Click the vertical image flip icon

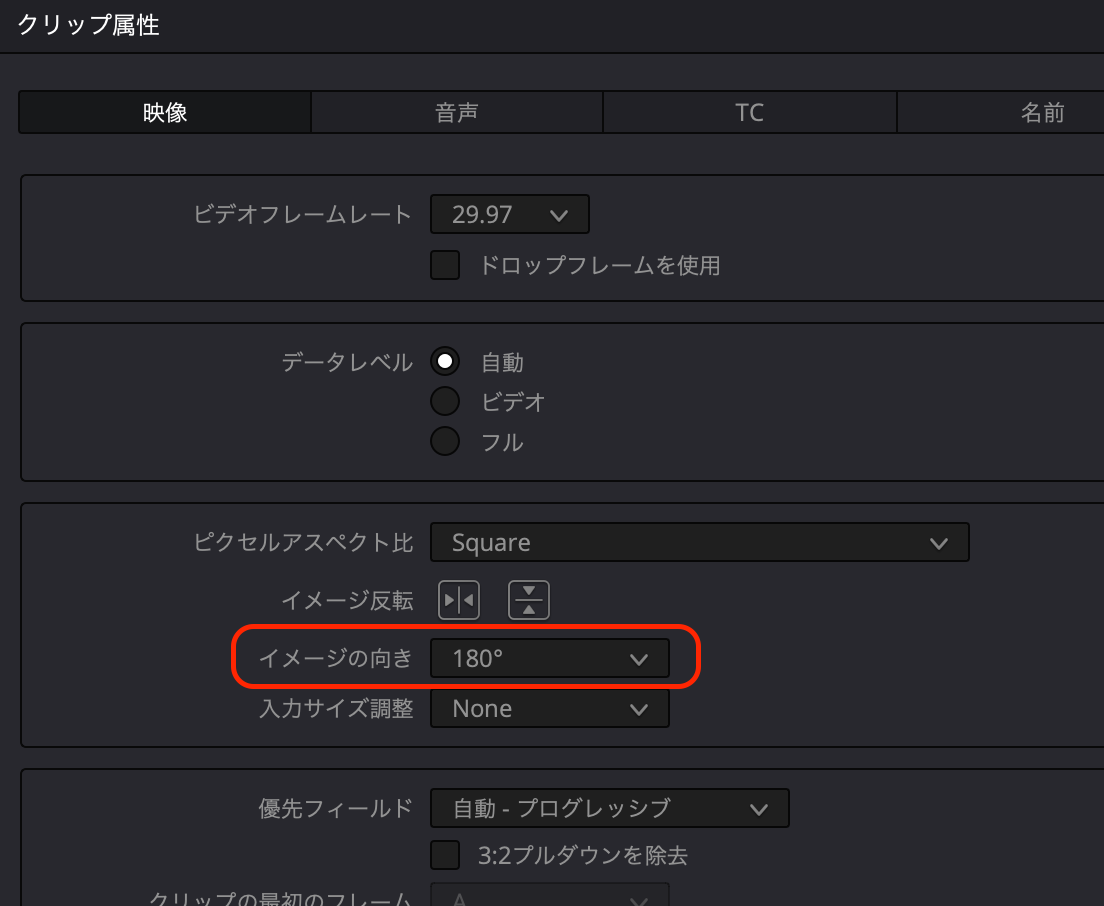(x=529, y=601)
